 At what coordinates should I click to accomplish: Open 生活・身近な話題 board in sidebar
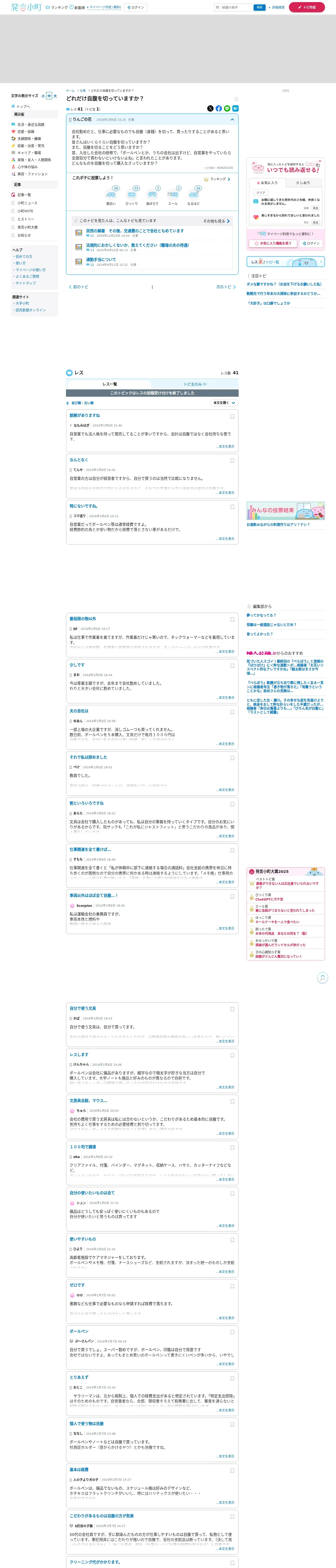click(x=28, y=124)
